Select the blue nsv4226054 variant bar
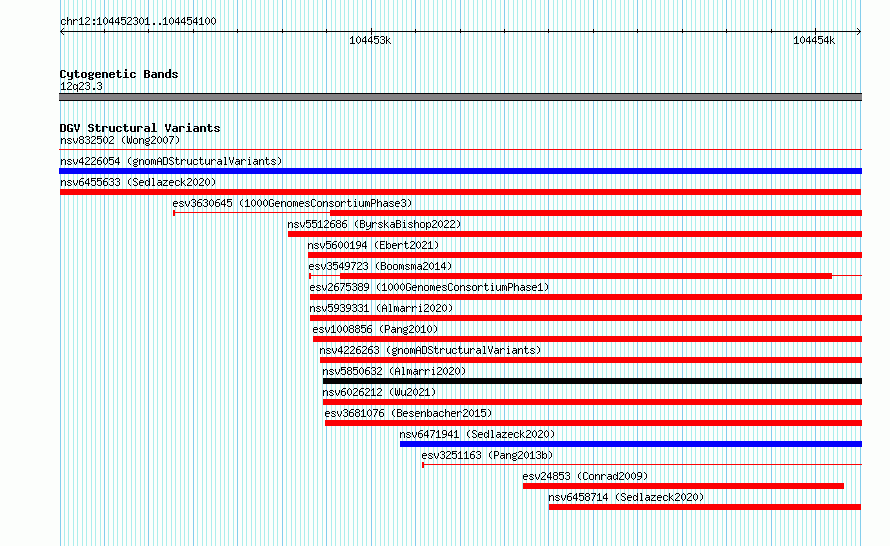Image resolution: width=890 pixels, height=546 pixels. 460,171
